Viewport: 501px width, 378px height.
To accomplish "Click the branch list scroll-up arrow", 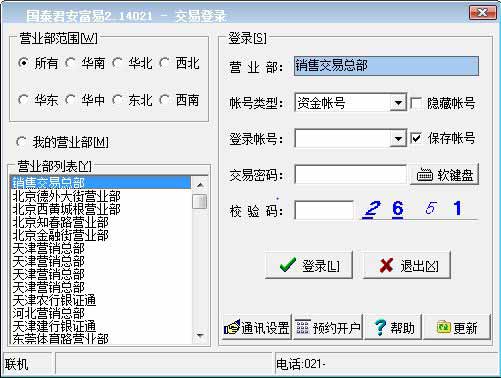I will coord(200,185).
